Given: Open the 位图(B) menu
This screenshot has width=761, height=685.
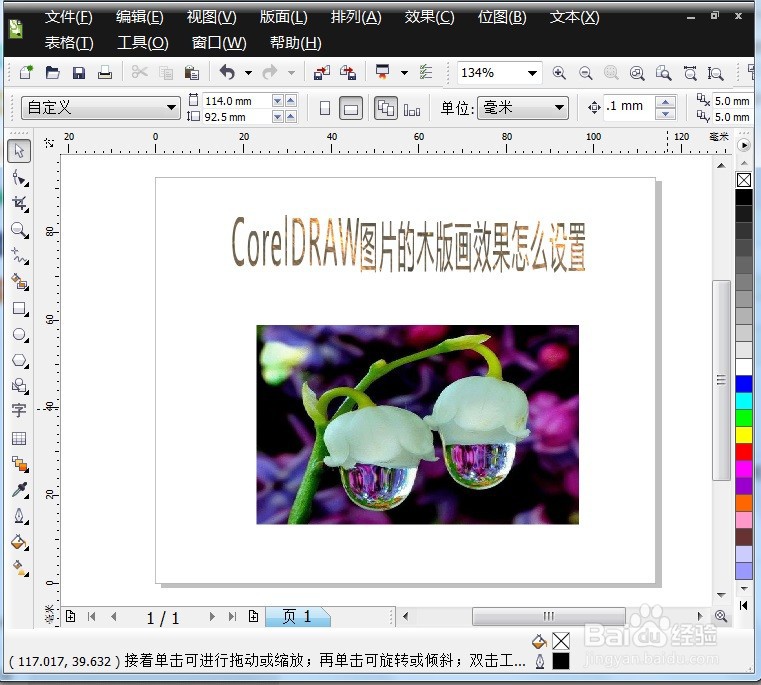Looking at the screenshot, I should point(502,17).
